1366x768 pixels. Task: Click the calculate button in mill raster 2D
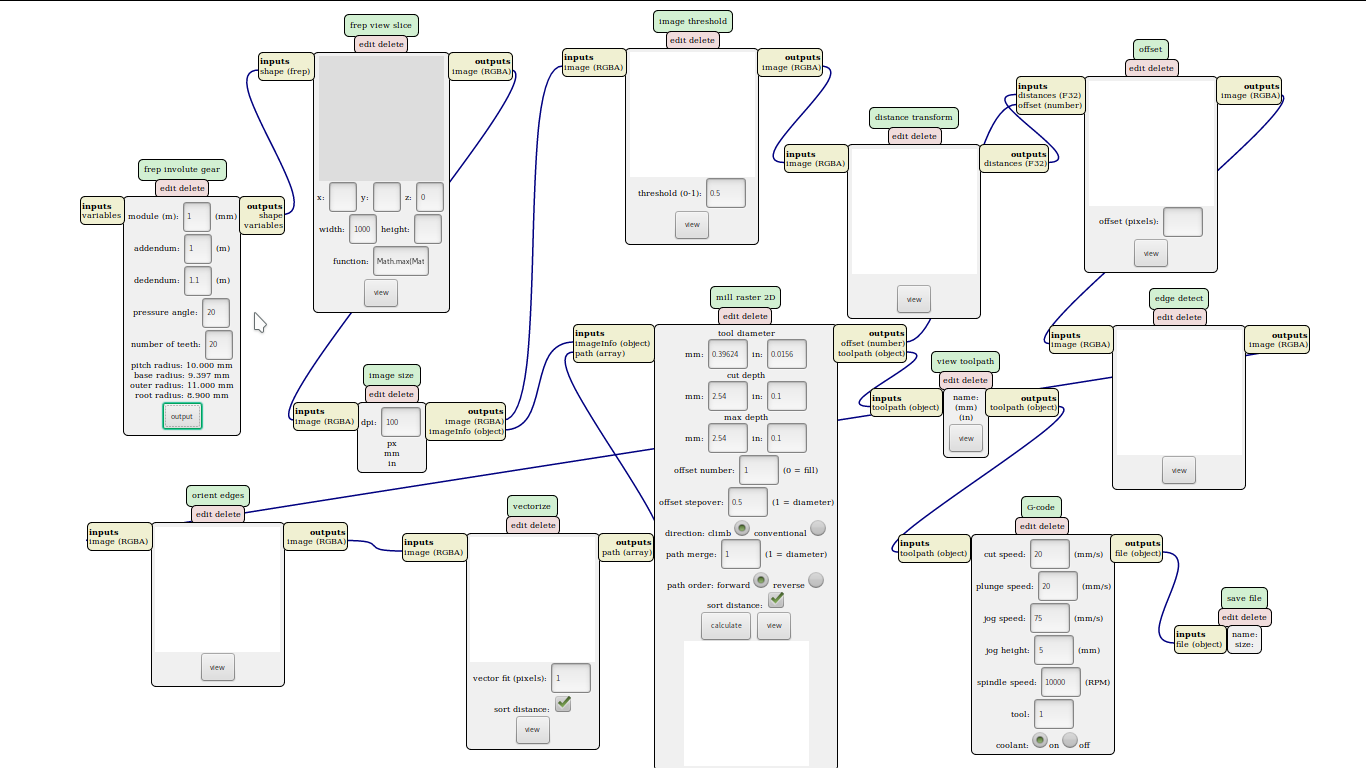tap(726, 625)
